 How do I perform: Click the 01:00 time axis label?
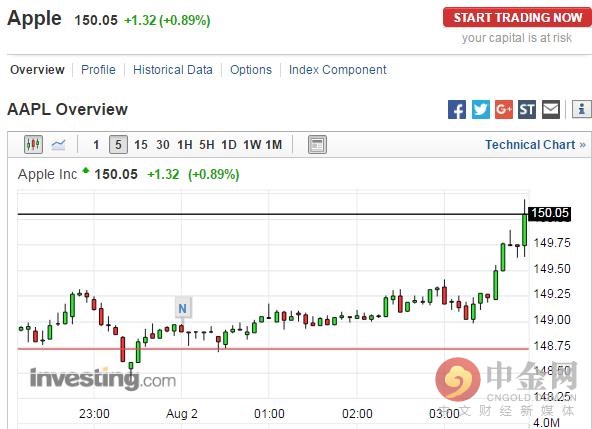(269, 414)
